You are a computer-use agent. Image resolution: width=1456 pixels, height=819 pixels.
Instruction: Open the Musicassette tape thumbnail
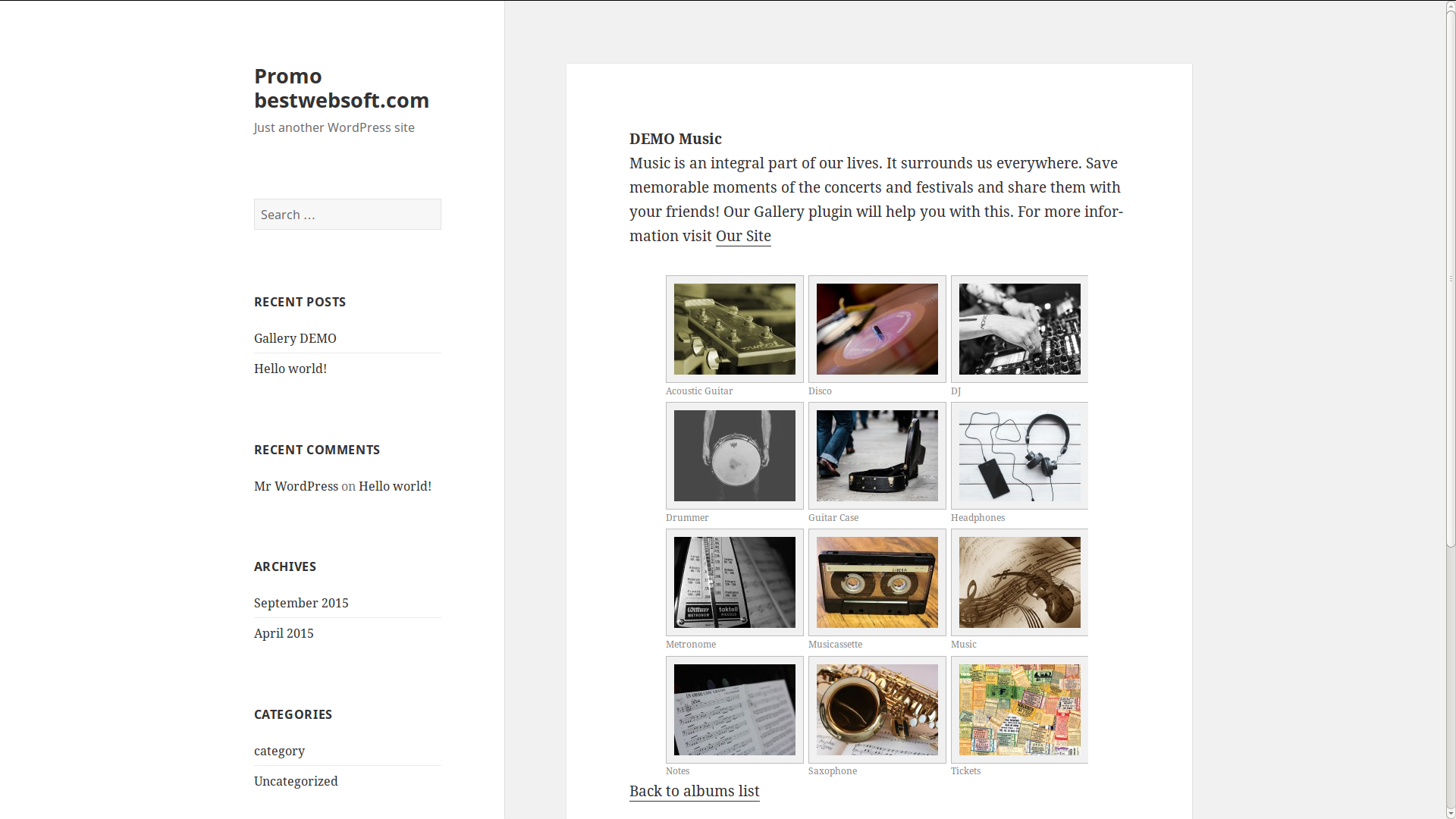tap(877, 582)
